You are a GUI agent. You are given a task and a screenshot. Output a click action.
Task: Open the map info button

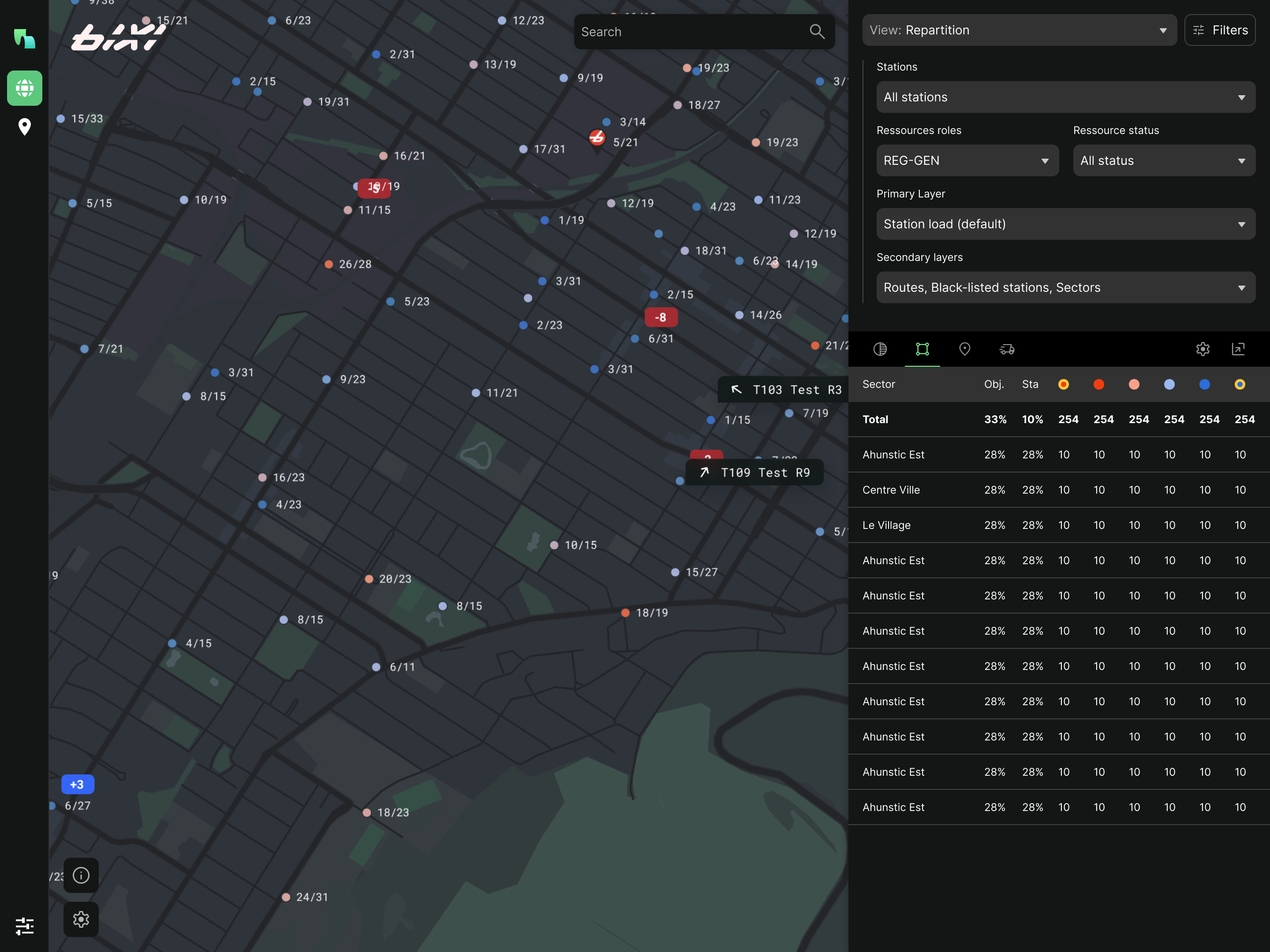(81, 875)
